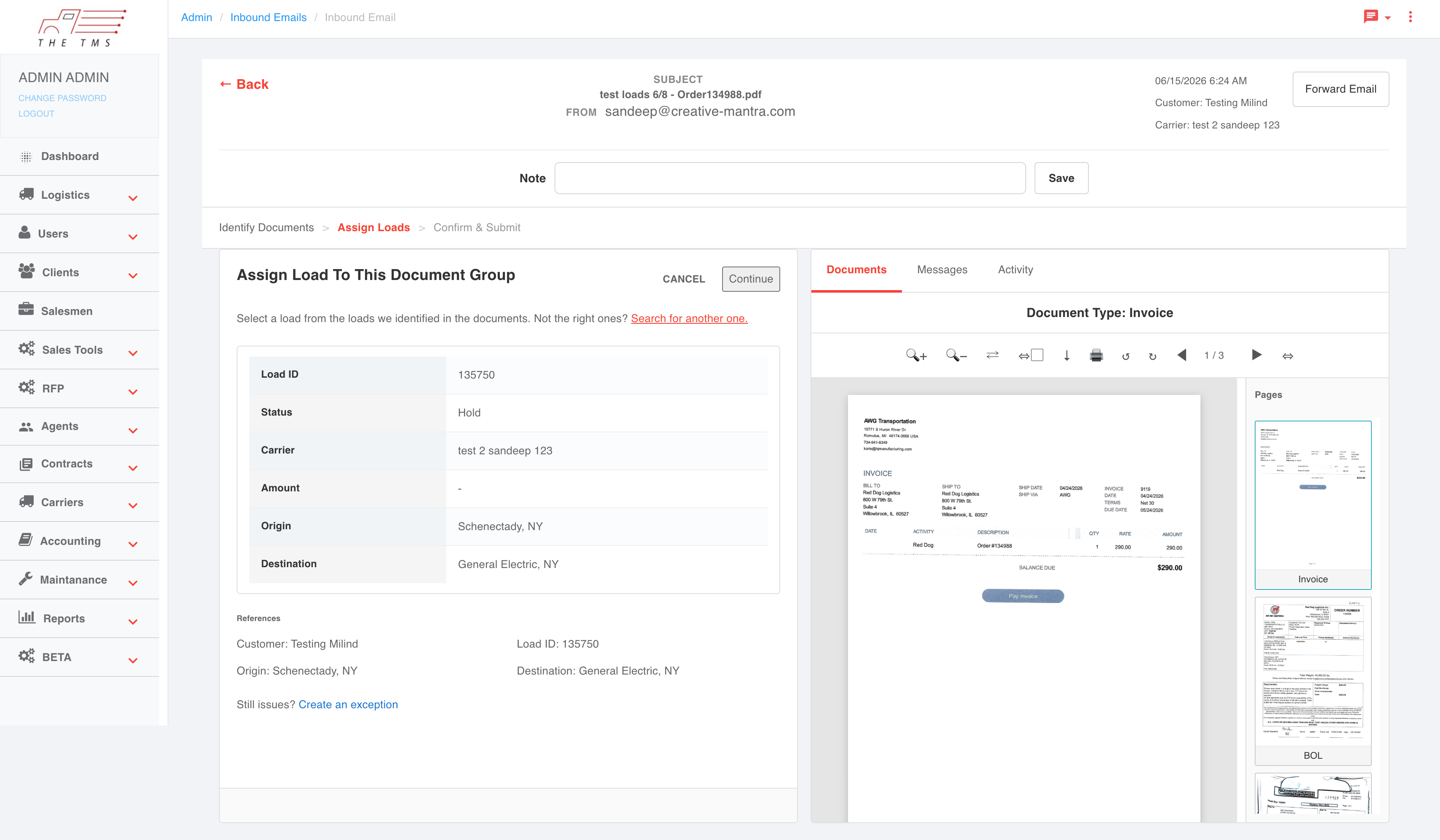Image resolution: width=1440 pixels, height=840 pixels.
Task: Go to previous document page
Action: pyautogui.click(x=1182, y=355)
